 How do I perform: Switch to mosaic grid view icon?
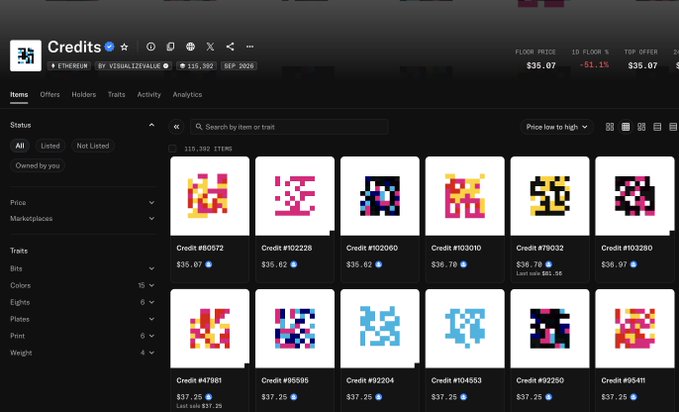tap(641, 127)
